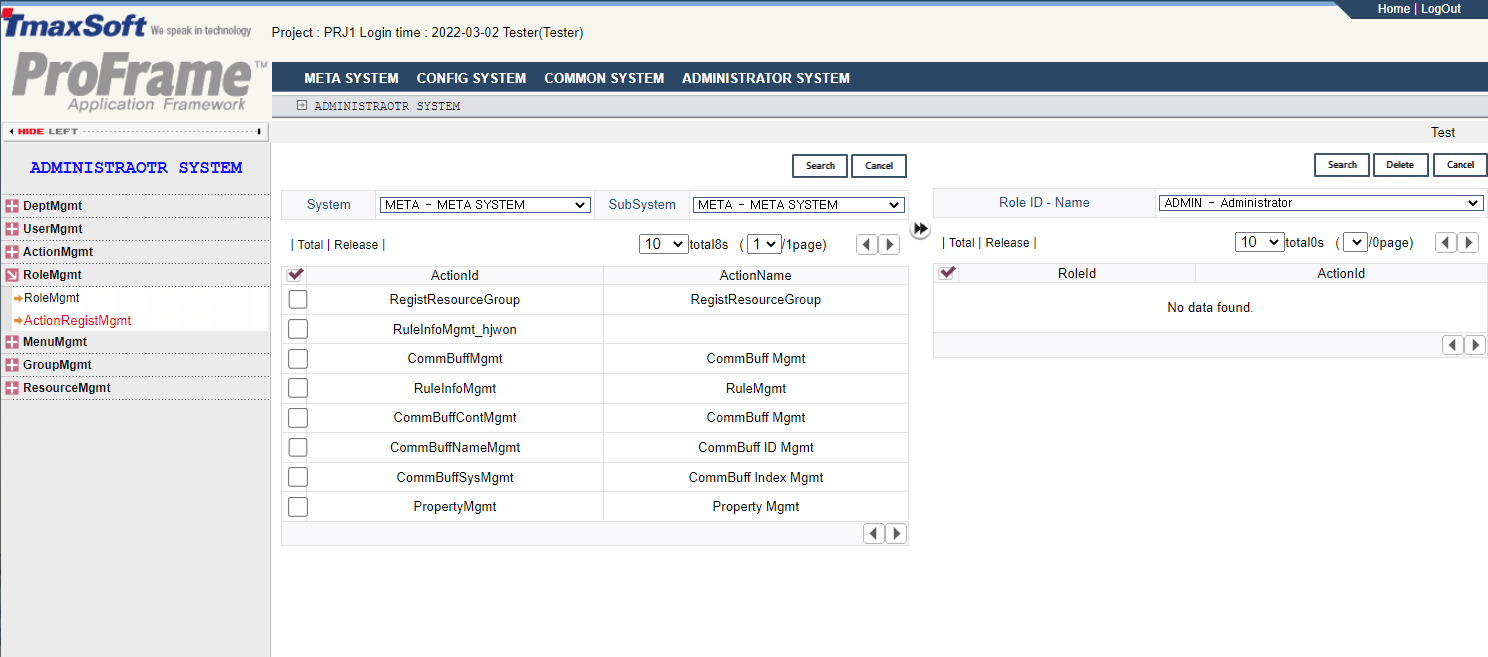Click the double-arrow transfer icon between panels

tap(920, 229)
